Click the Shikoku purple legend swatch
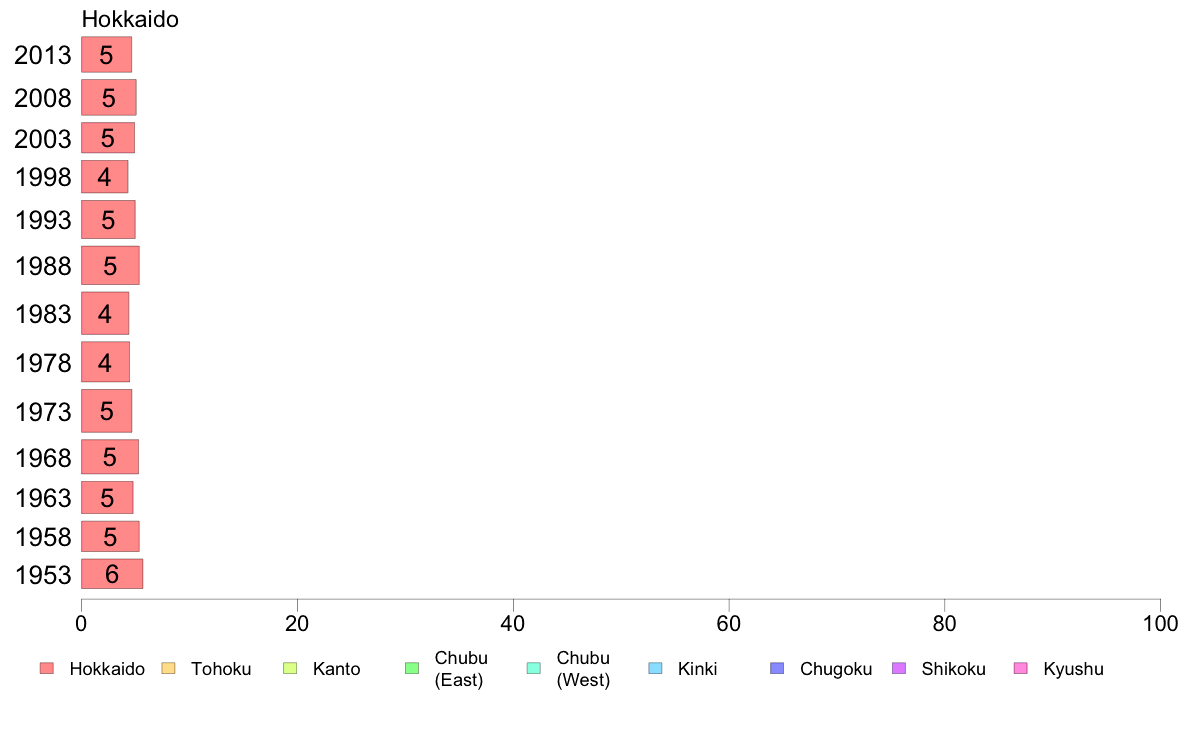 tap(899, 668)
